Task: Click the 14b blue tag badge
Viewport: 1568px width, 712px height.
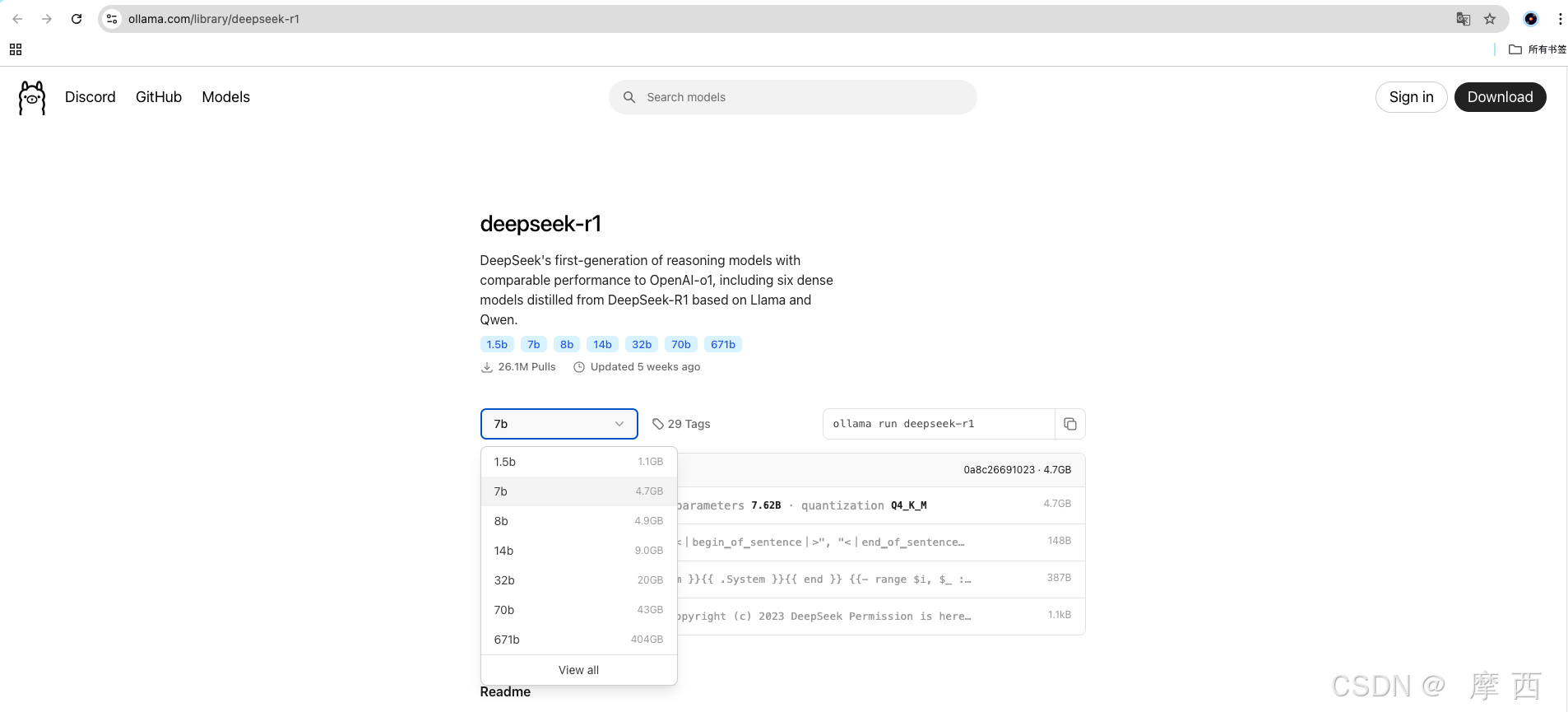Action: click(x=602, y=345)
